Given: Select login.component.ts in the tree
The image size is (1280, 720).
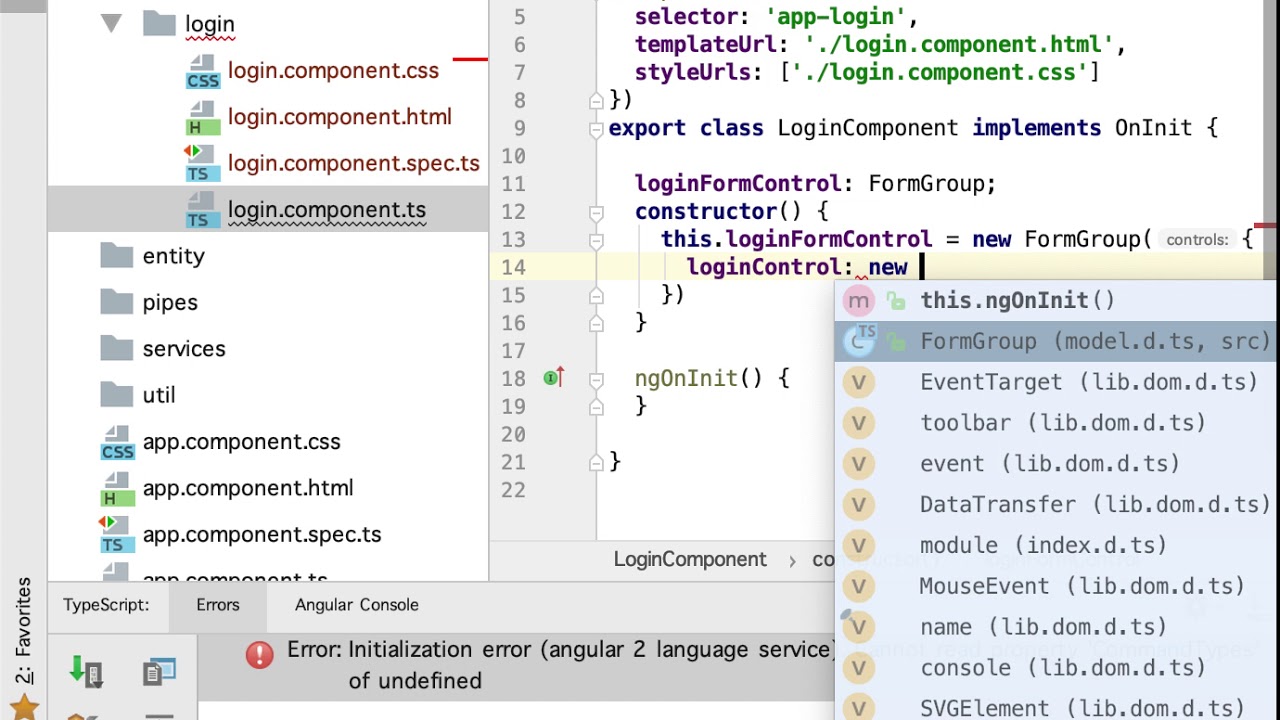Looking at the screenshot, I should tap(327, 210).
